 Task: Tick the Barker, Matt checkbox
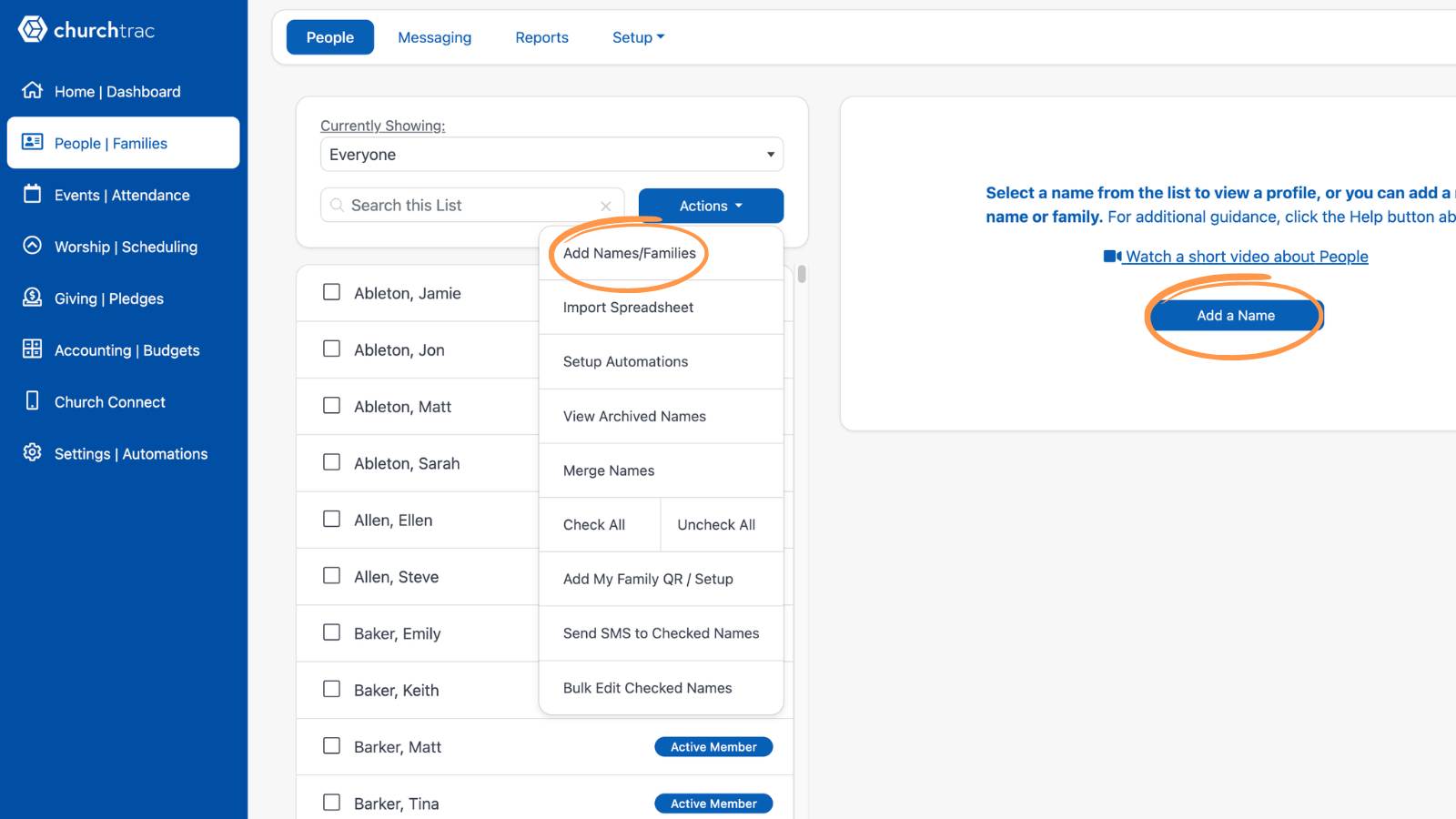pos(332,746)
